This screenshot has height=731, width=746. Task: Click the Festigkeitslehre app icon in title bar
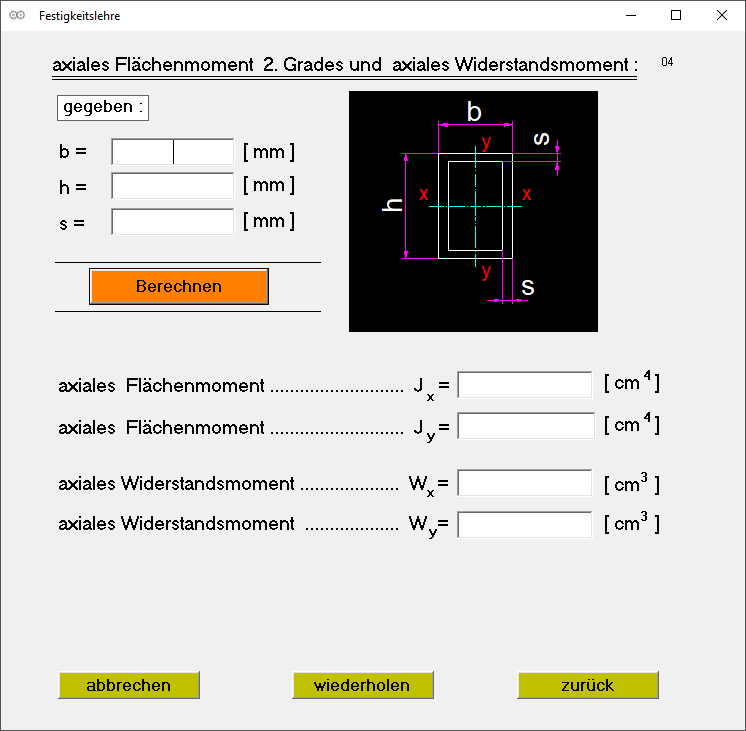tap(17, 16)
